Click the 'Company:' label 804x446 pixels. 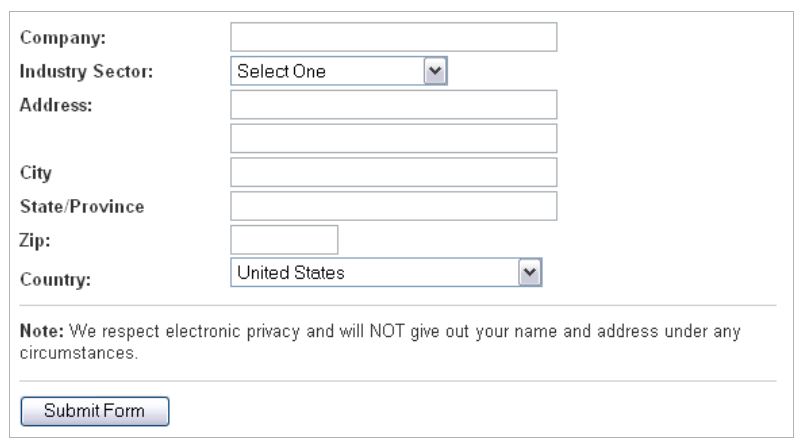[64, 39]
